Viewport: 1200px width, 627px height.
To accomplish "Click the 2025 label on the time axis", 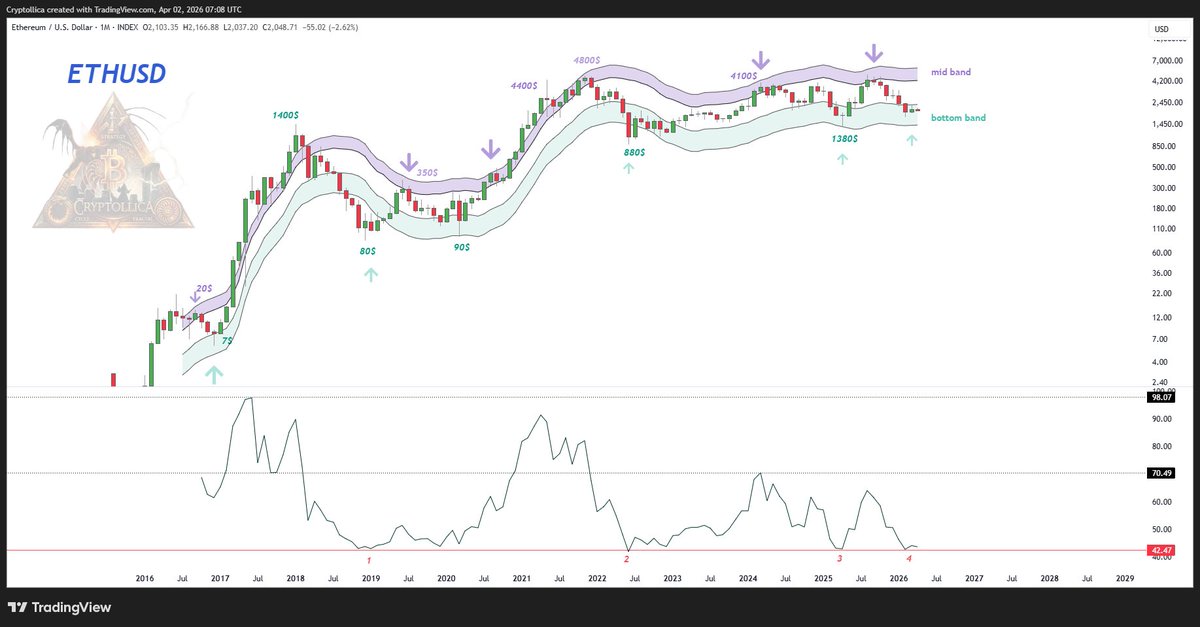I will pyautogui.click(x=823, y=579).
